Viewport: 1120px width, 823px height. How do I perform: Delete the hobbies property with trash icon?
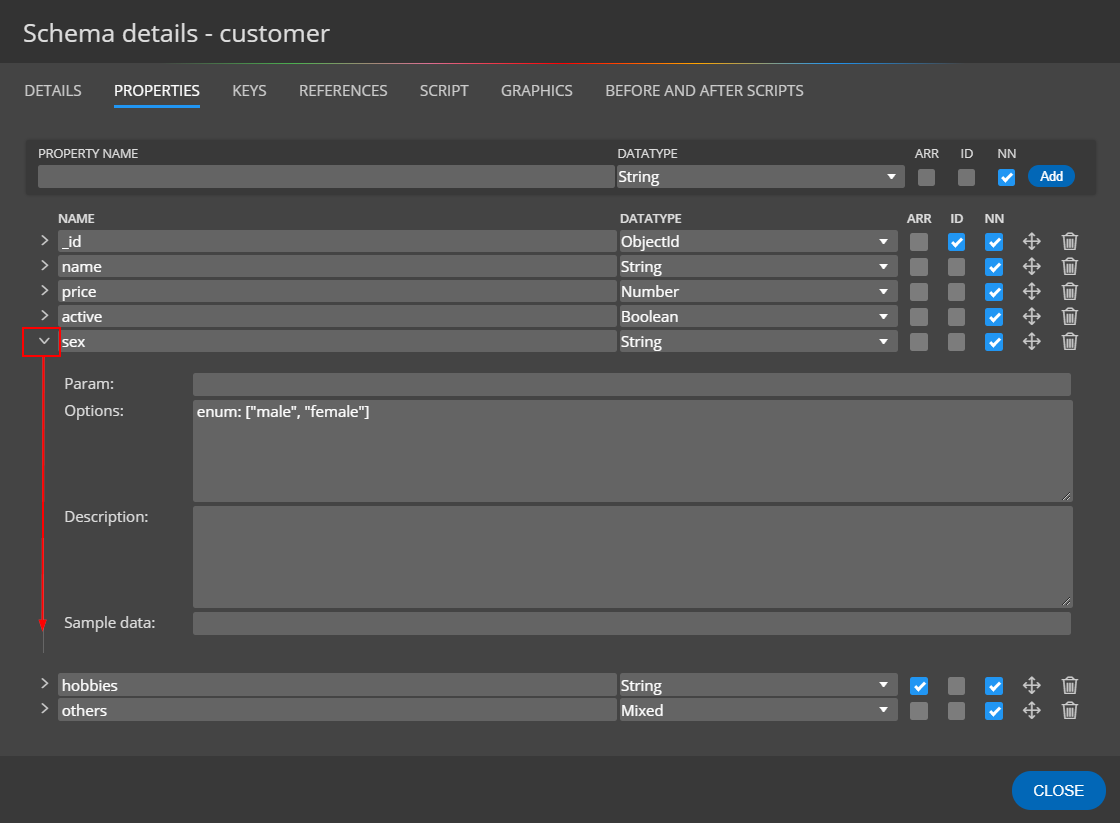point(1069,686)
